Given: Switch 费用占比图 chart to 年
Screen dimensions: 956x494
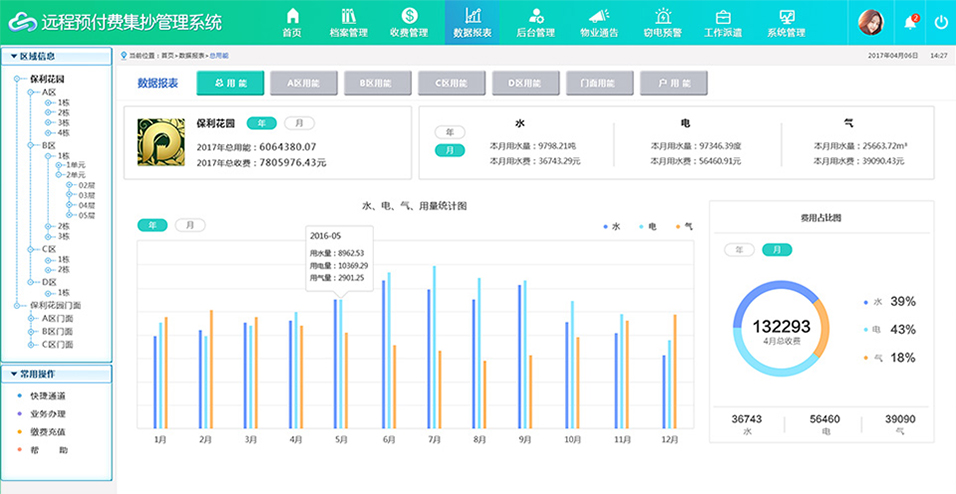Looking at the screenshot, I should (739, 249).
